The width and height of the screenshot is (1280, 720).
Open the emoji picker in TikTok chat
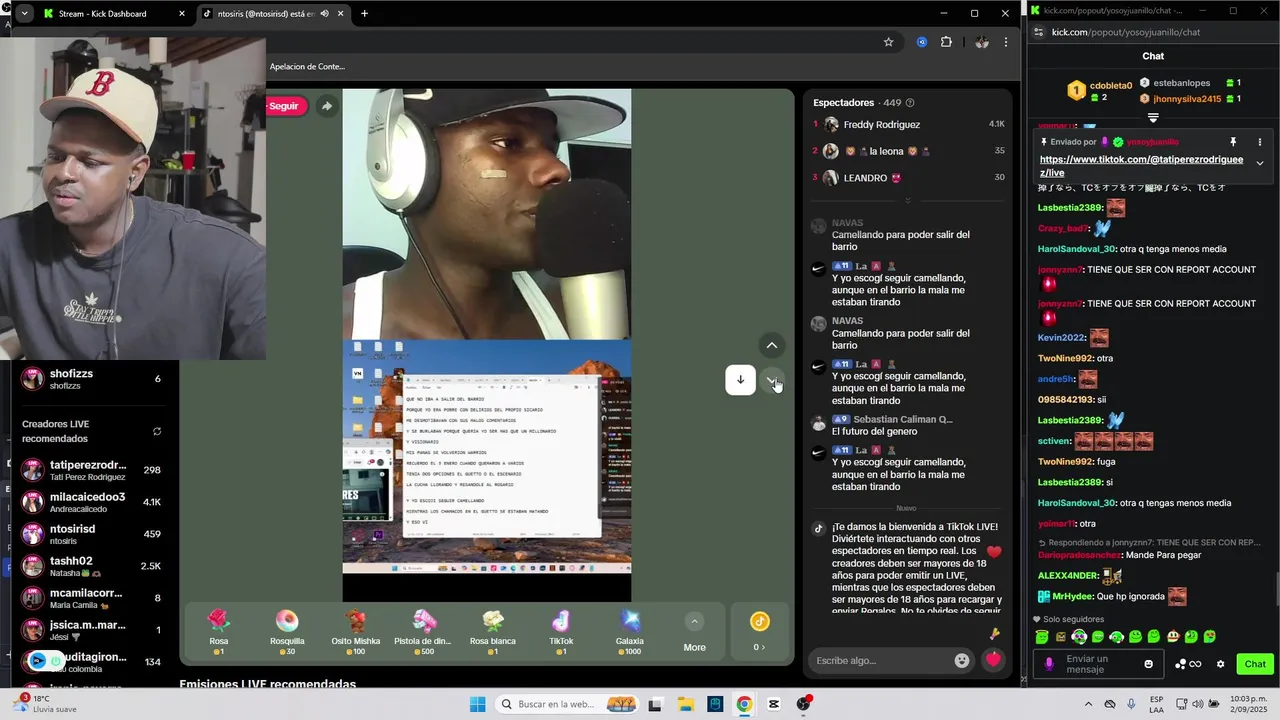coord(962,660)
